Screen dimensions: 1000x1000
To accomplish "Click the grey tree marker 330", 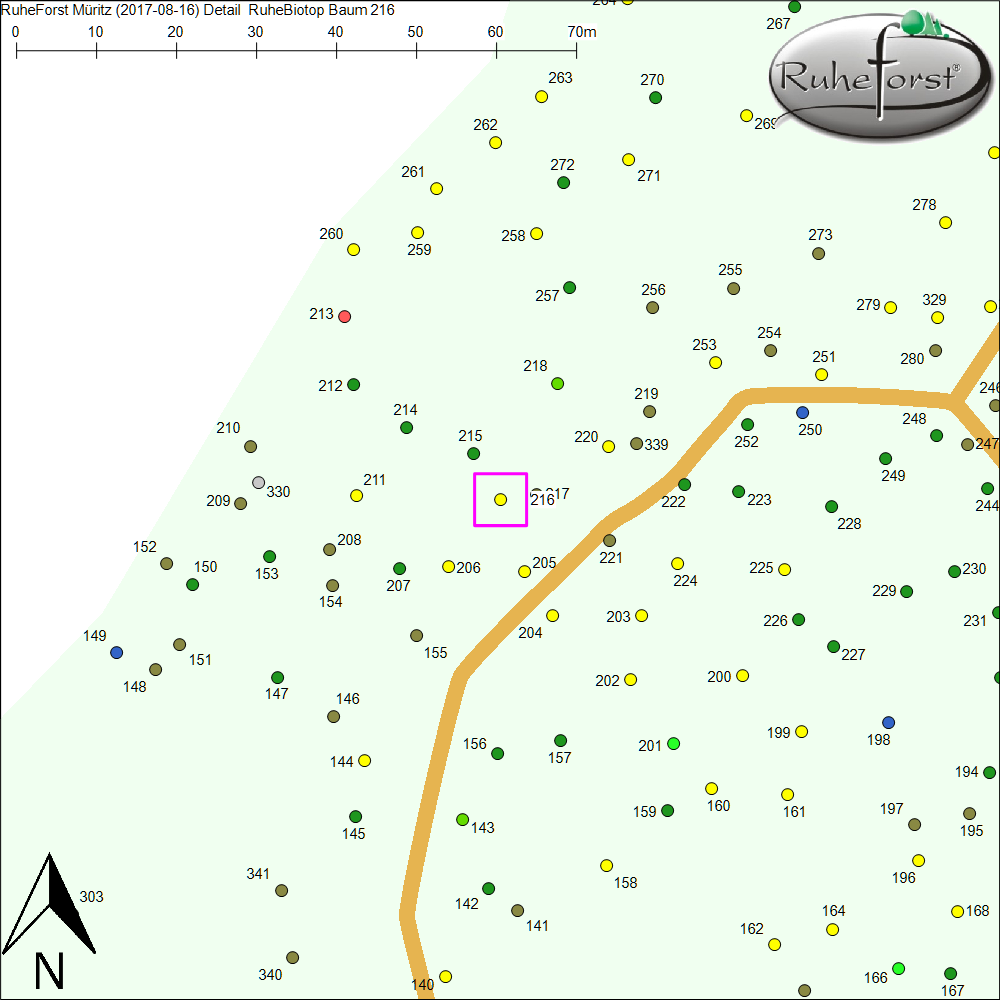I will pyautogui.click(x=259, y=483).
